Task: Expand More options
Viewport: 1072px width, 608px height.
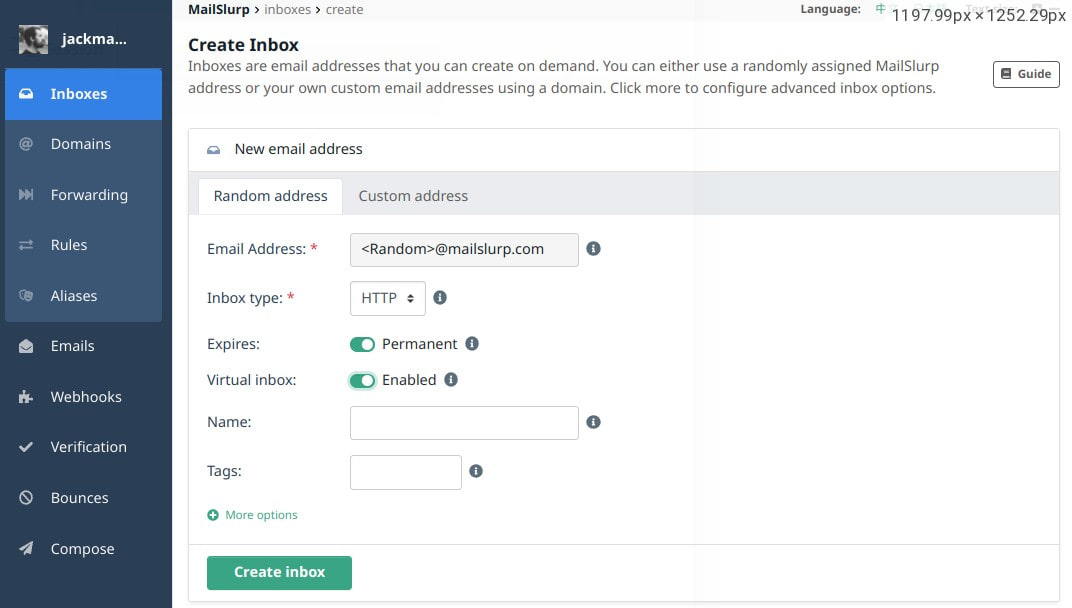Action: coord(252,514)
